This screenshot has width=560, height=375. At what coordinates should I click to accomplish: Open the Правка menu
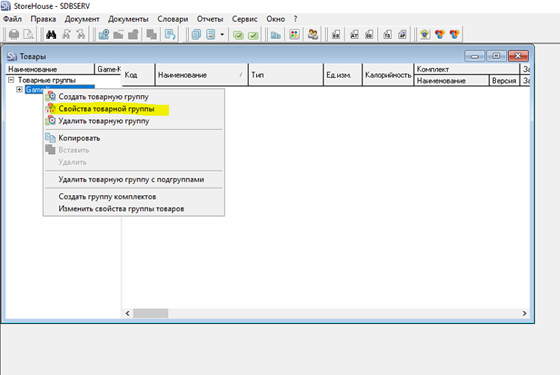pos(43,19)
